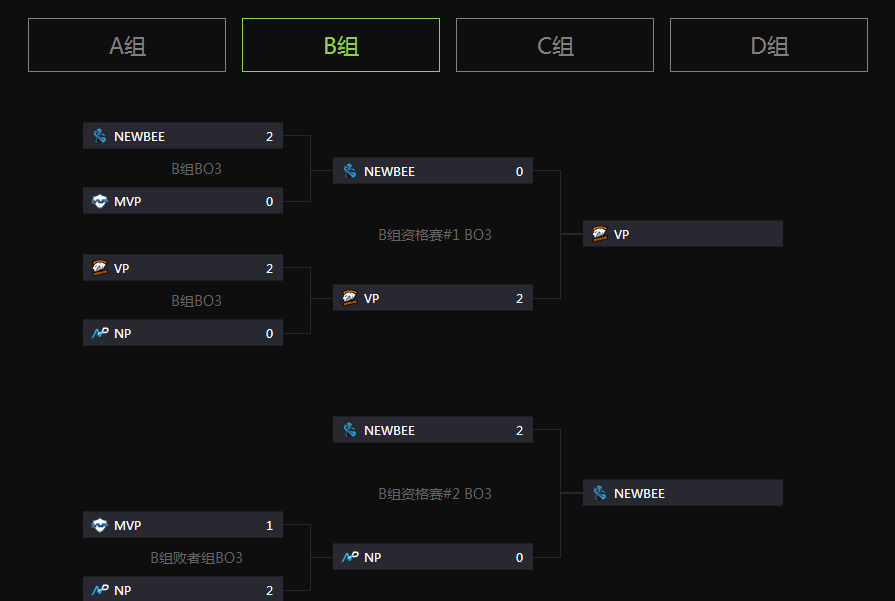The height and width of the screenshot is (601, 895).
Task: Click NP logo in 资格赛#2 match
Action: click(x=350, y=557)
